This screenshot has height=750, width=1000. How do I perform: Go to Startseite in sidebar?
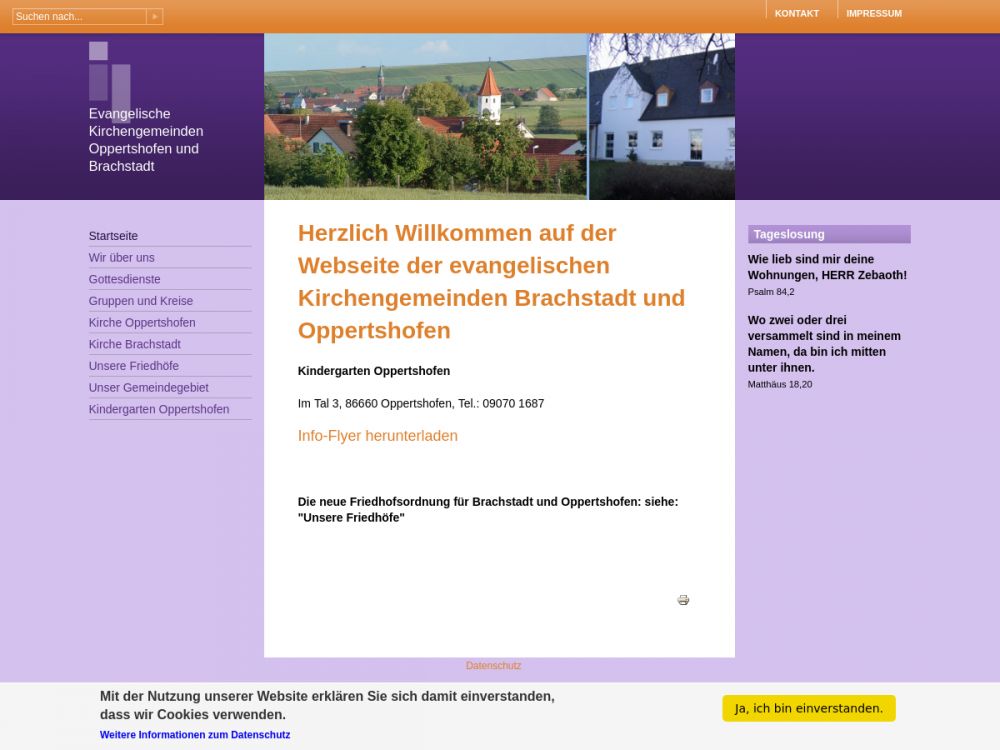coord(113,236)
